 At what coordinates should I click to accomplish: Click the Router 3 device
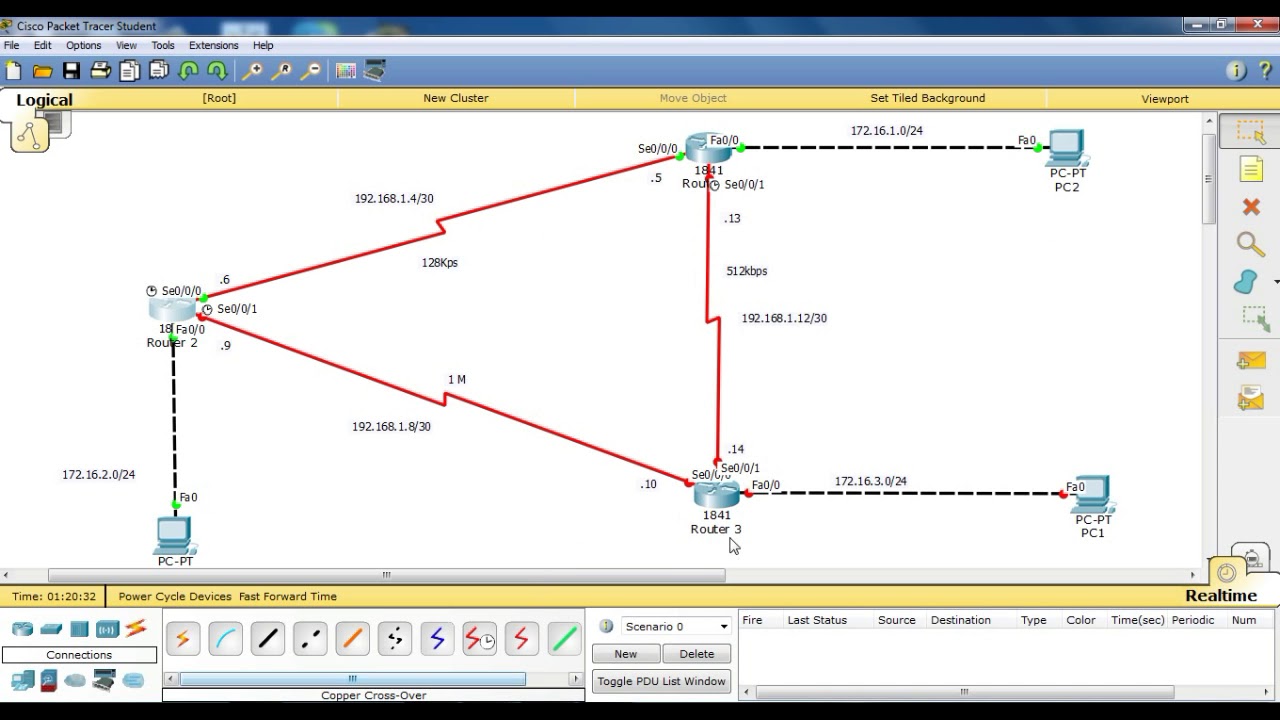pyautogui.click(x=716, y=494)
